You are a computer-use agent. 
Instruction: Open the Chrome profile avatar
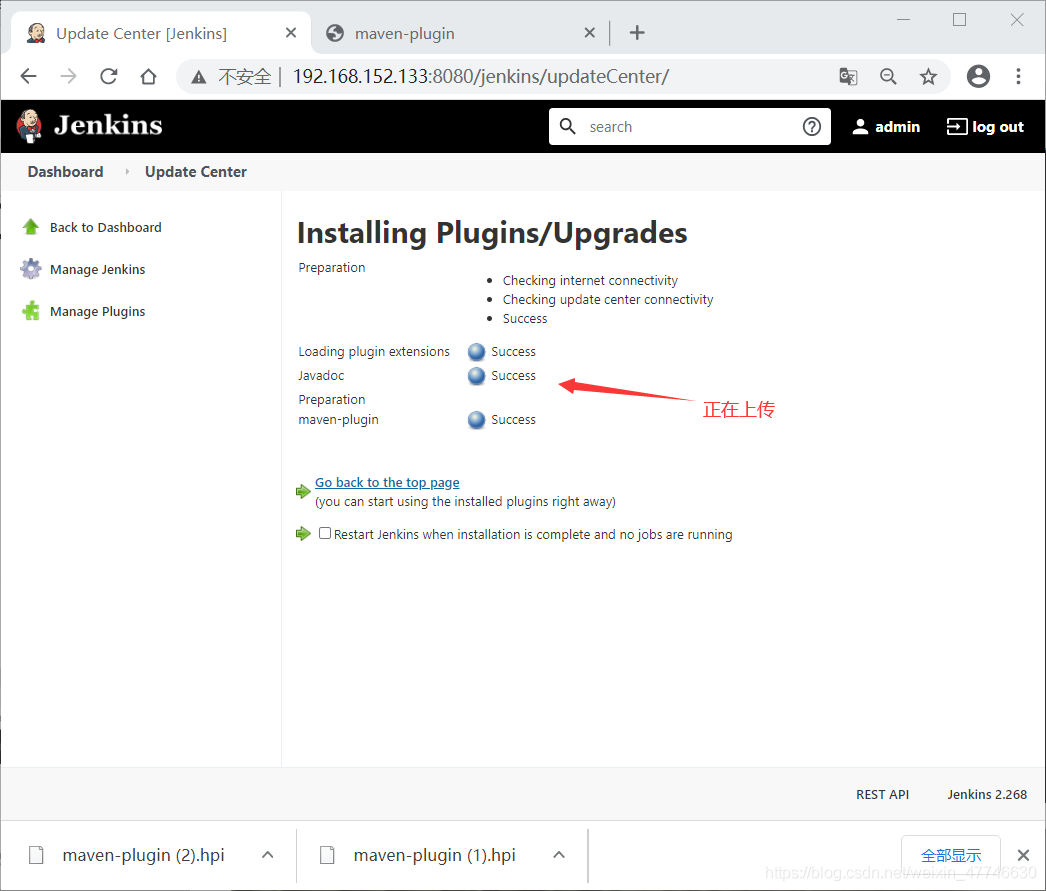(x=978, y=76)
